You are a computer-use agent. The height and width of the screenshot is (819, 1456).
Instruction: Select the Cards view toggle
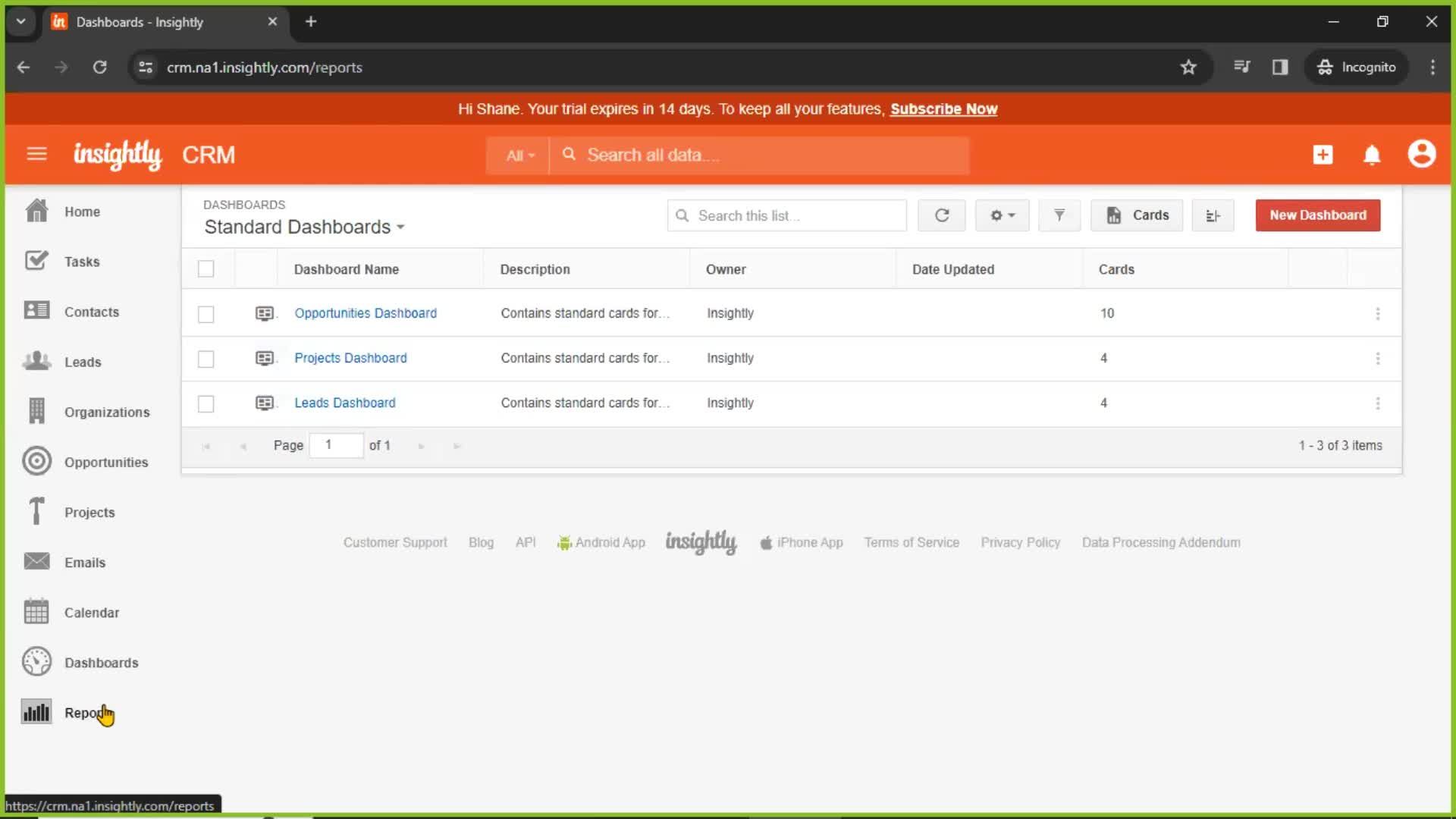[x=1138, y=215]
